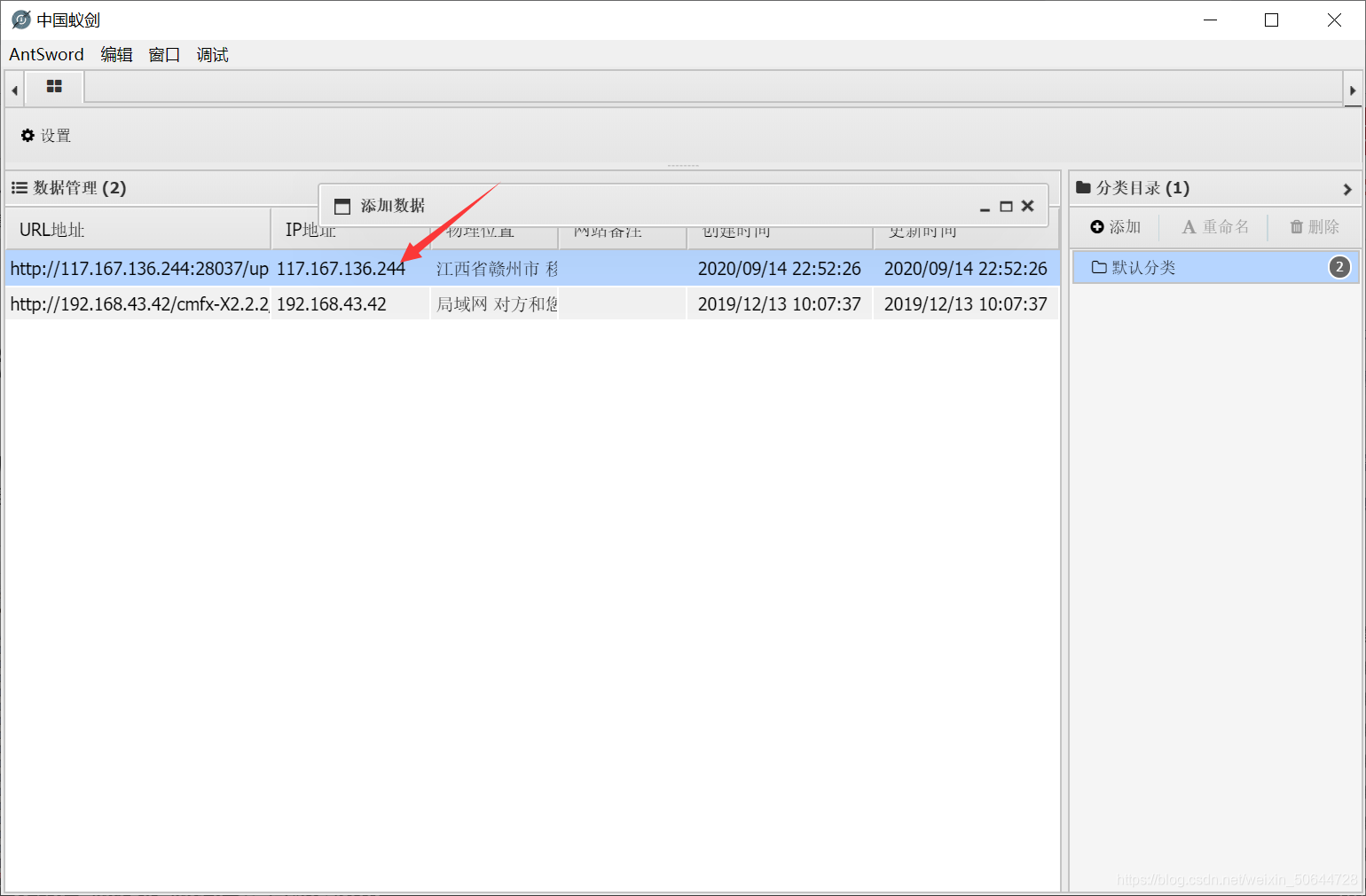Viewport: 1366px width, 896px height.
Task: Select the 默认分类 folder
Action: (x=1215, y=267)
